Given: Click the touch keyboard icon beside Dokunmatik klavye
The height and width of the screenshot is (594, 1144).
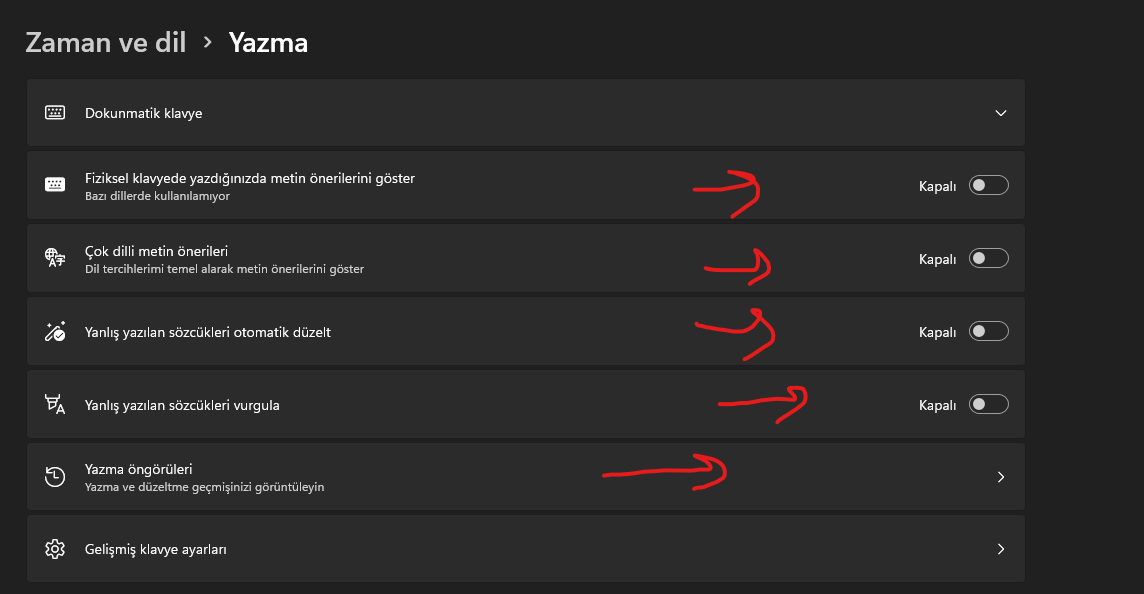Looking at the screenshot, I should [x=55, y=113].
